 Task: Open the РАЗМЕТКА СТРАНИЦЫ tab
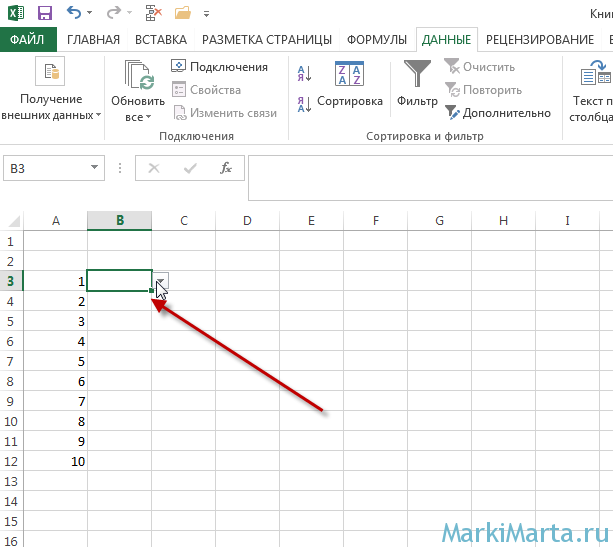267,39
